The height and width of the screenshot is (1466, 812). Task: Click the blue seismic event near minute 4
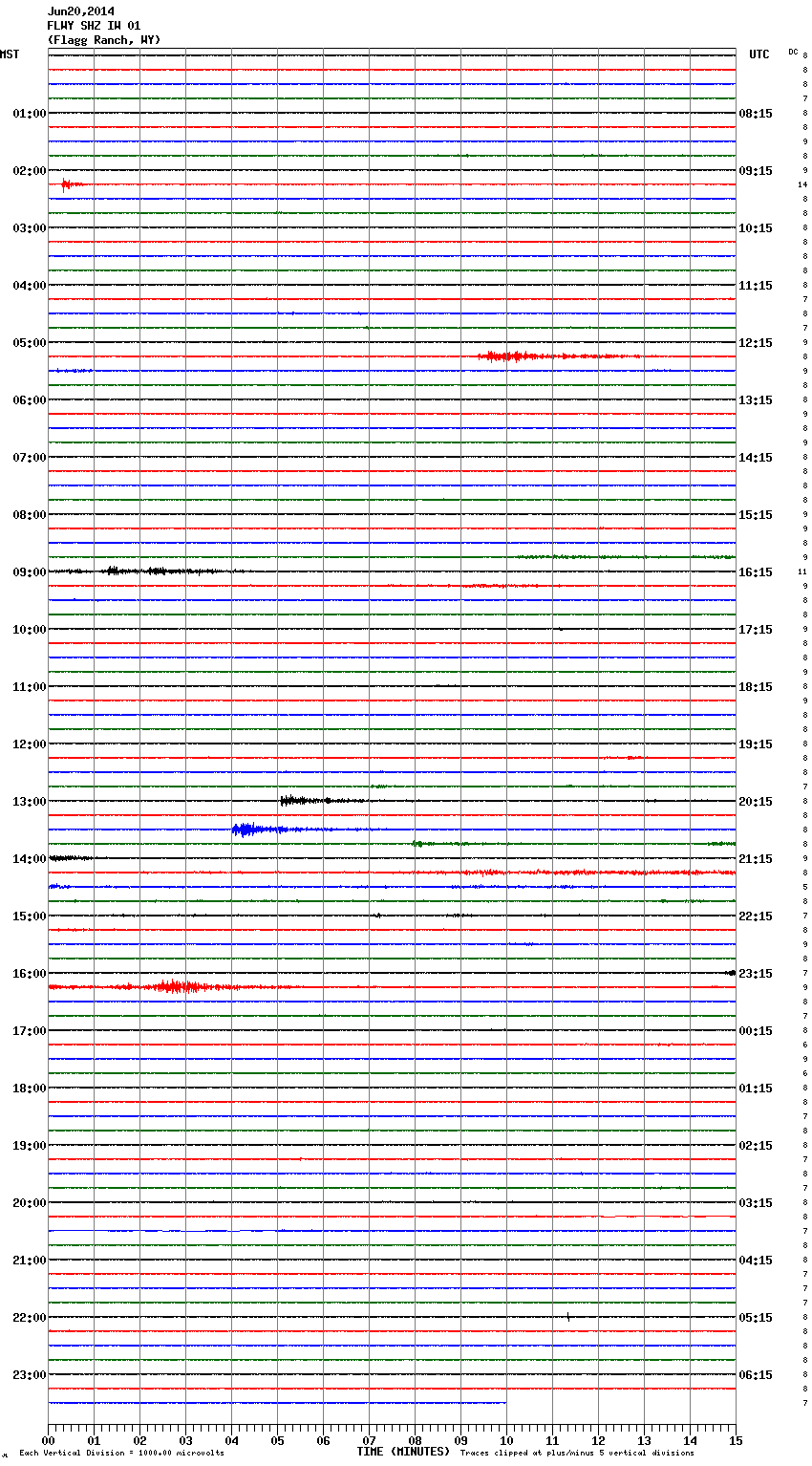pyautogui.click(x=277, y=830)
